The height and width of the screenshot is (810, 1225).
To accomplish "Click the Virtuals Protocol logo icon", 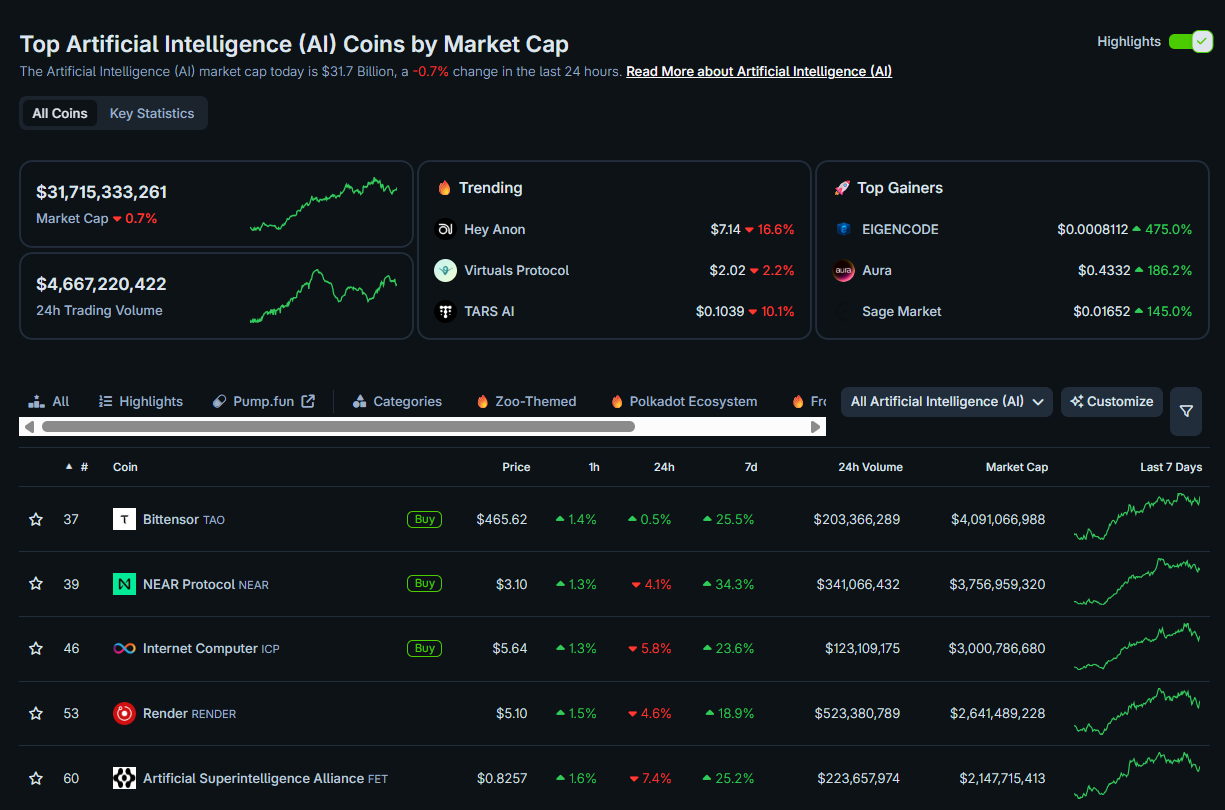I will click(445, 270).
